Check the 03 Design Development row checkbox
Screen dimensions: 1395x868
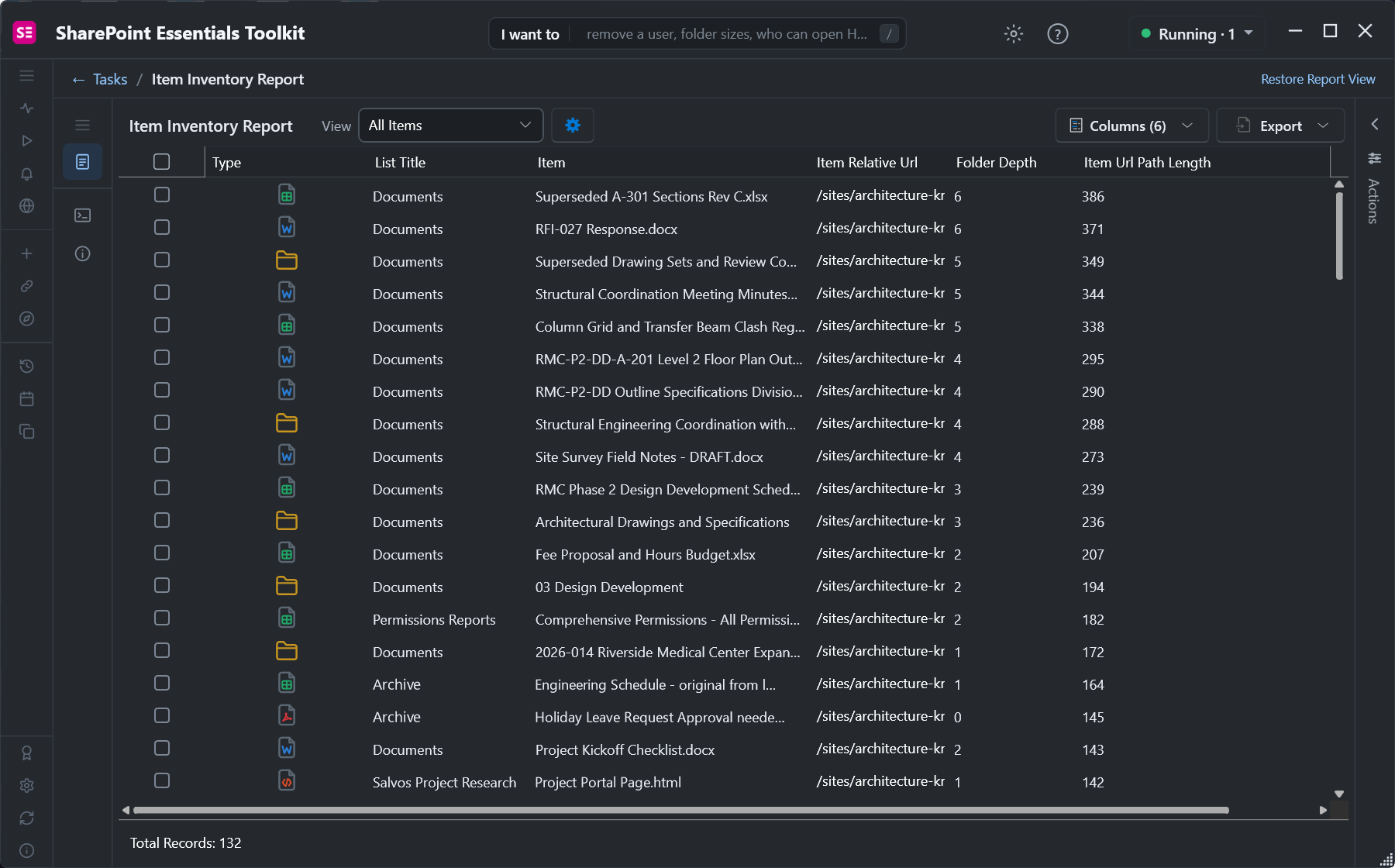[x=161, y=585]
